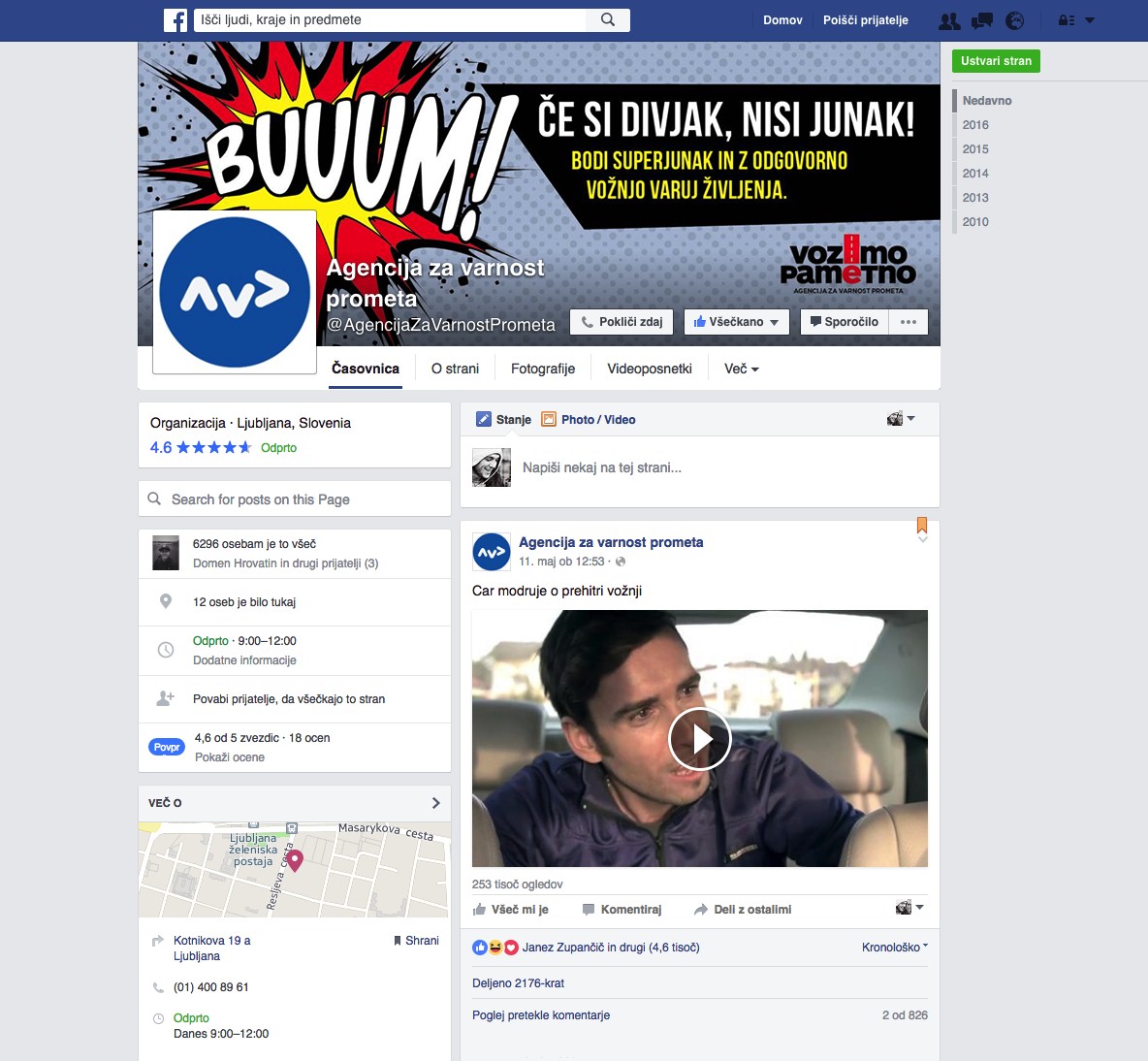
Task: Expand the VEČ O section arrow
Action: click(x=435, y=803)
